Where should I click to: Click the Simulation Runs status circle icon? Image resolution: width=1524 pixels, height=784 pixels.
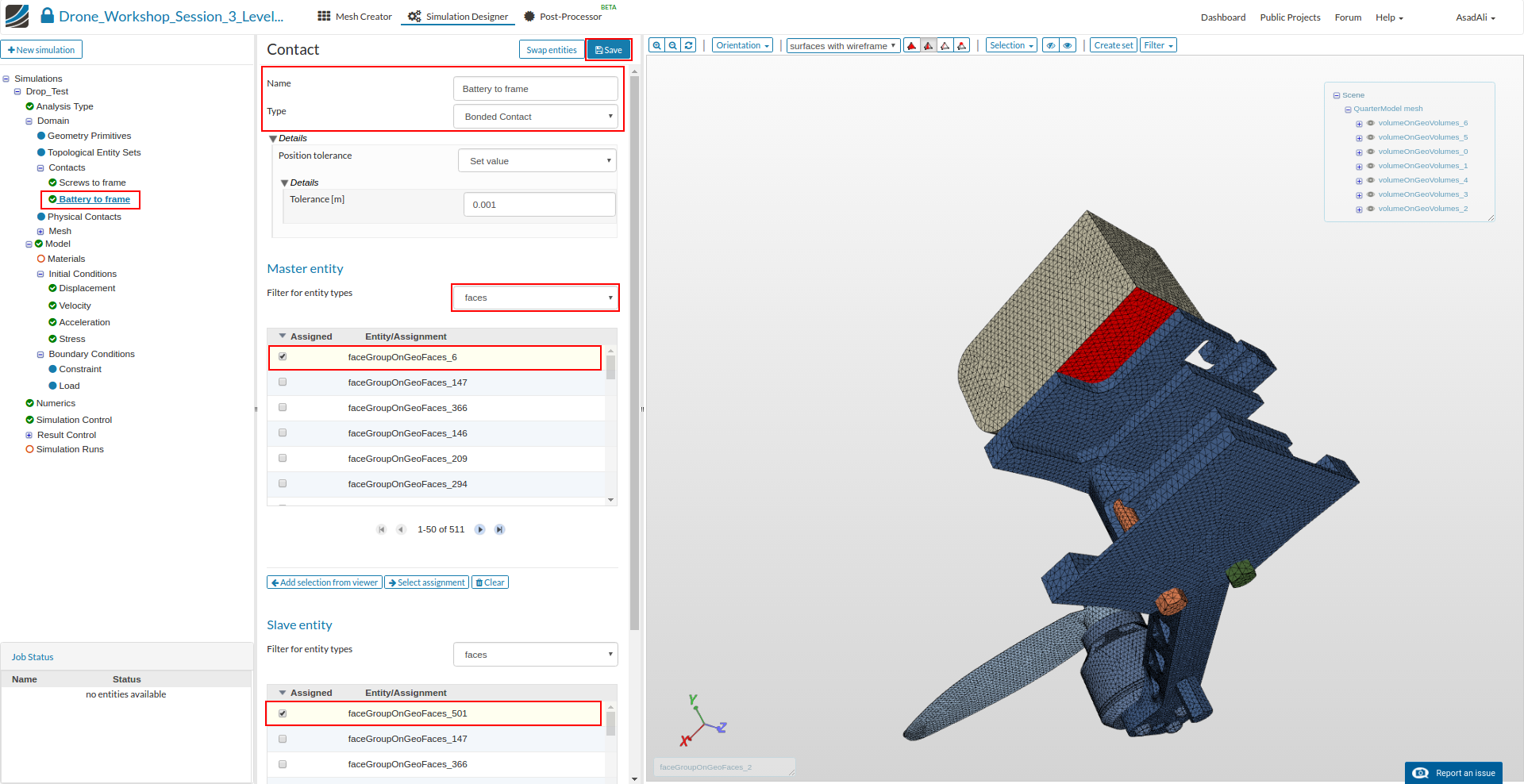pyautogui.click(x=29, y=449)
